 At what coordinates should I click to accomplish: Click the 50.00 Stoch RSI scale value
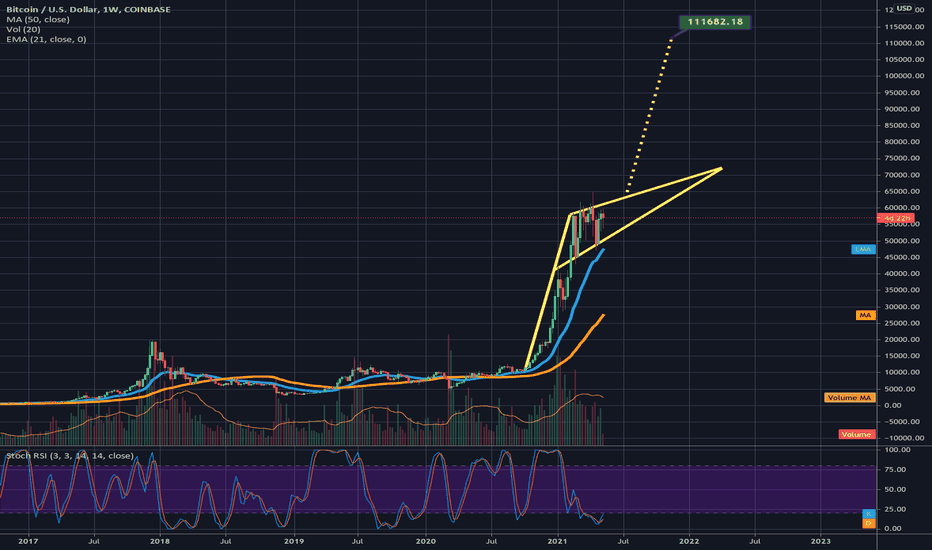click(x=896, y=489)
